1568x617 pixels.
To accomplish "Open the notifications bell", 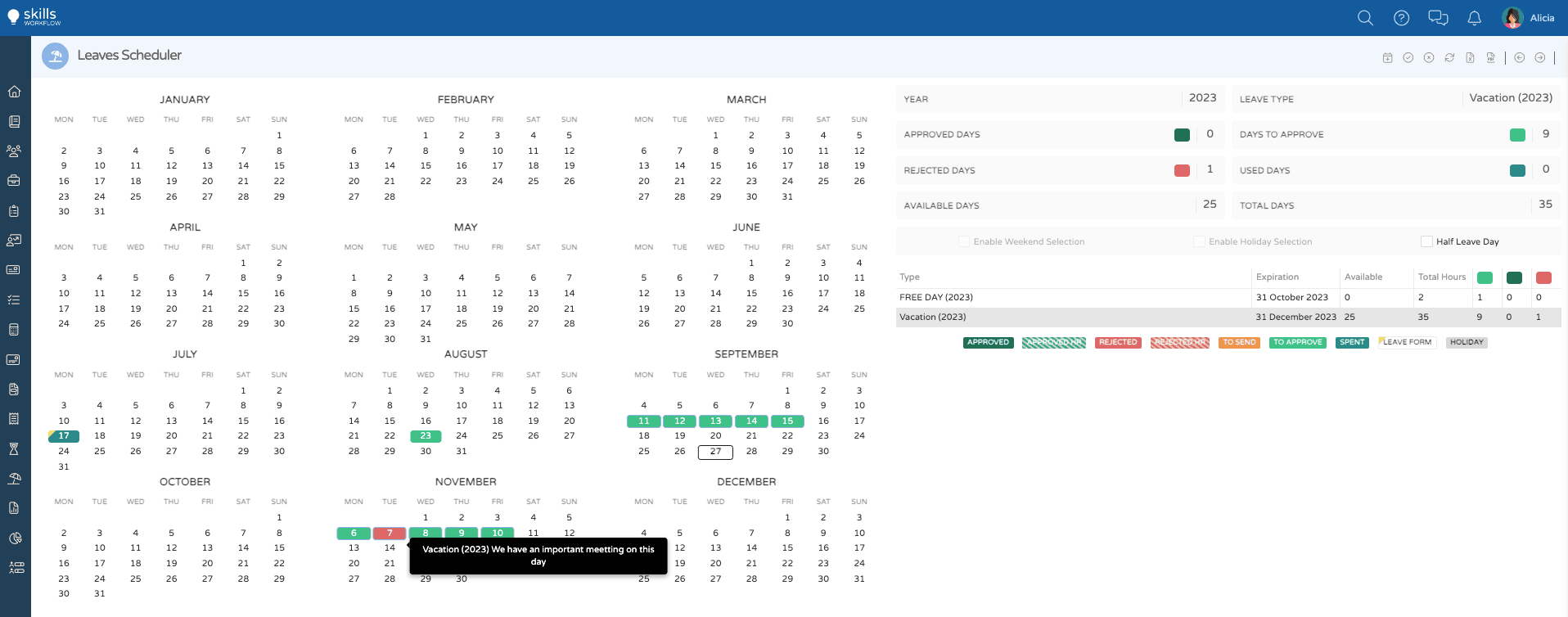I will [1474, 18].
